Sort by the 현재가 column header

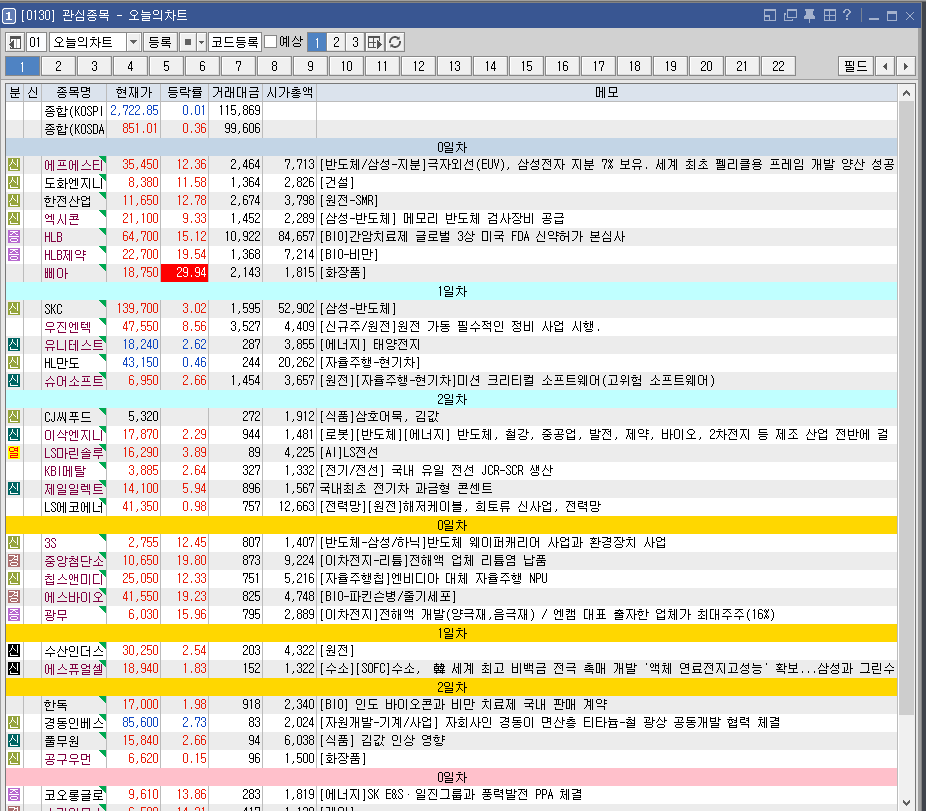133,93
